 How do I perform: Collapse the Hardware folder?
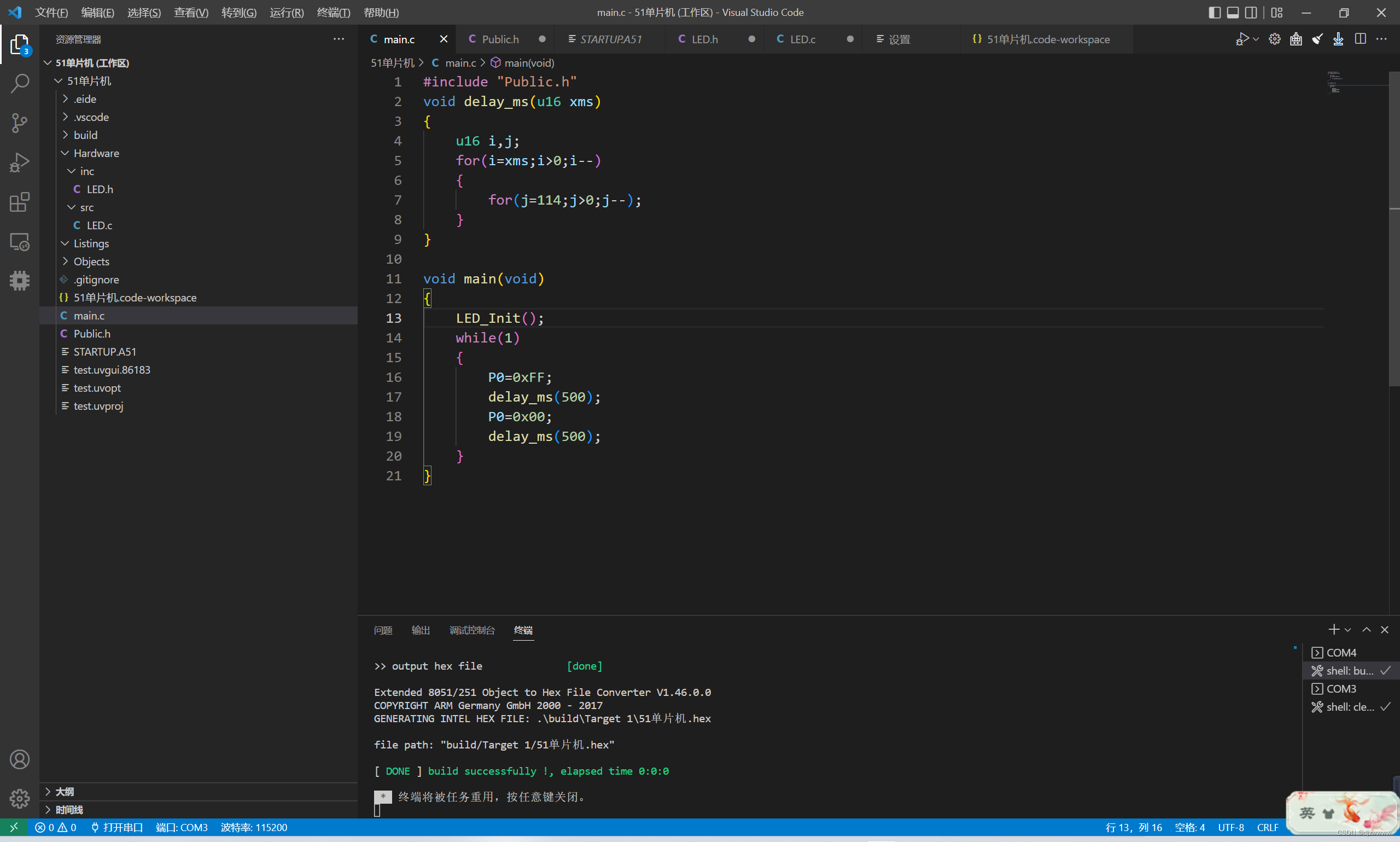click(x=96, y=153)
